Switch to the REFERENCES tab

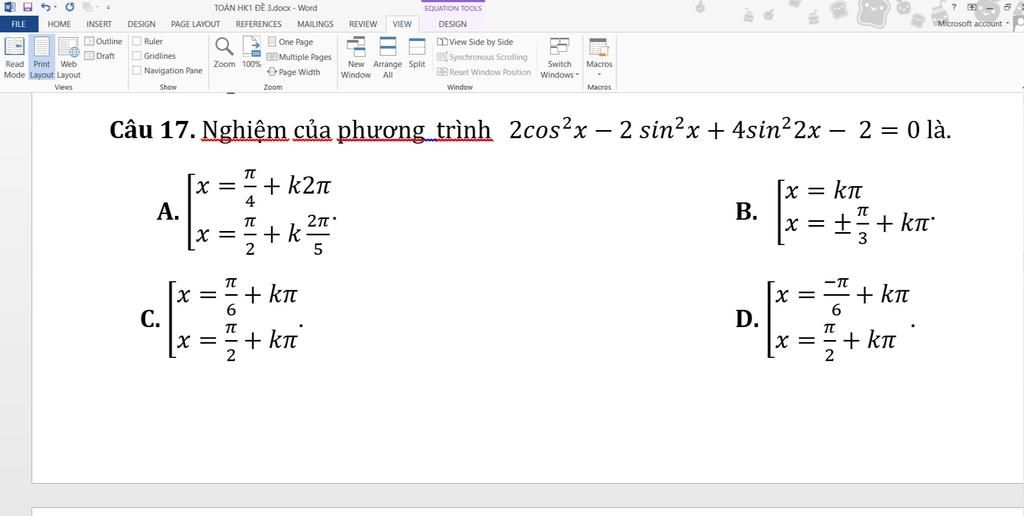259,24
